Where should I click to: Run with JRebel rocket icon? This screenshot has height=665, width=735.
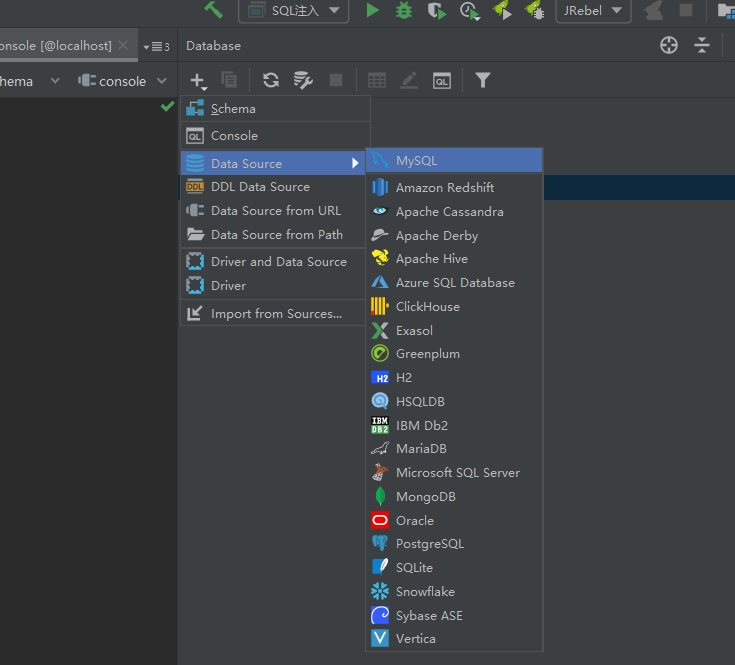(x=502, y=10)
